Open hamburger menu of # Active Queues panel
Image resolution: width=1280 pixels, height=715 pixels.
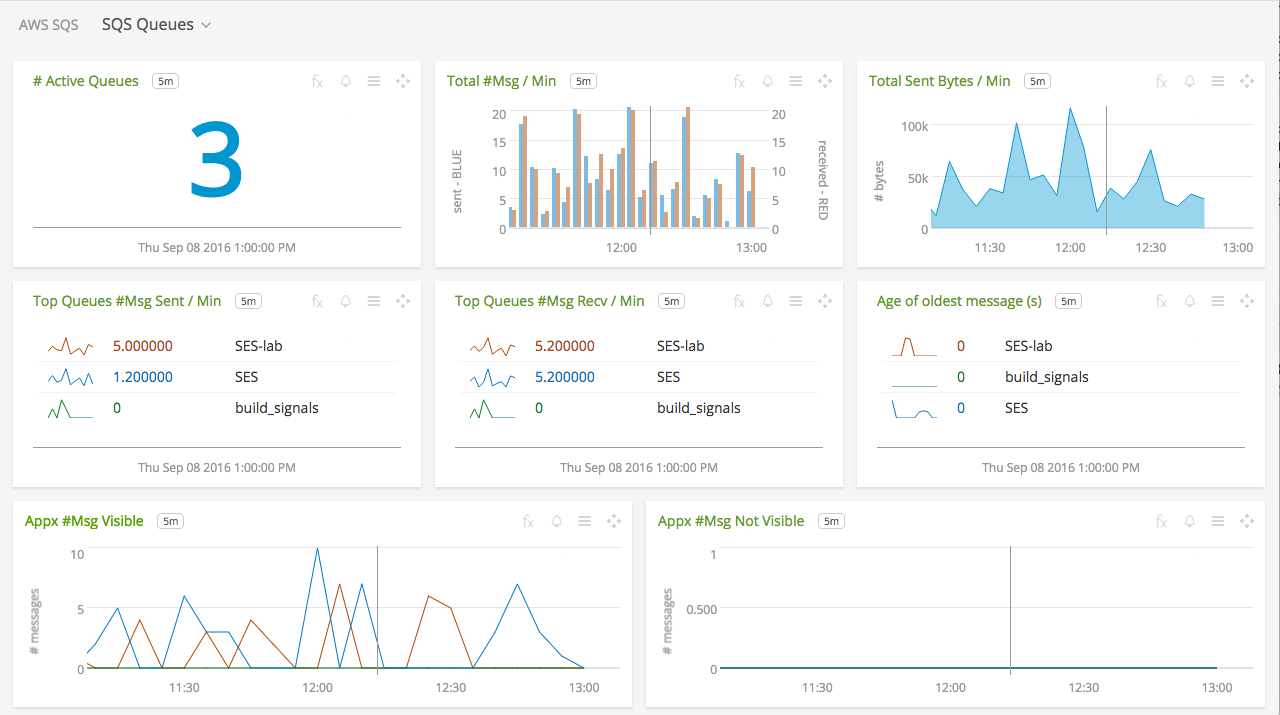374,81
